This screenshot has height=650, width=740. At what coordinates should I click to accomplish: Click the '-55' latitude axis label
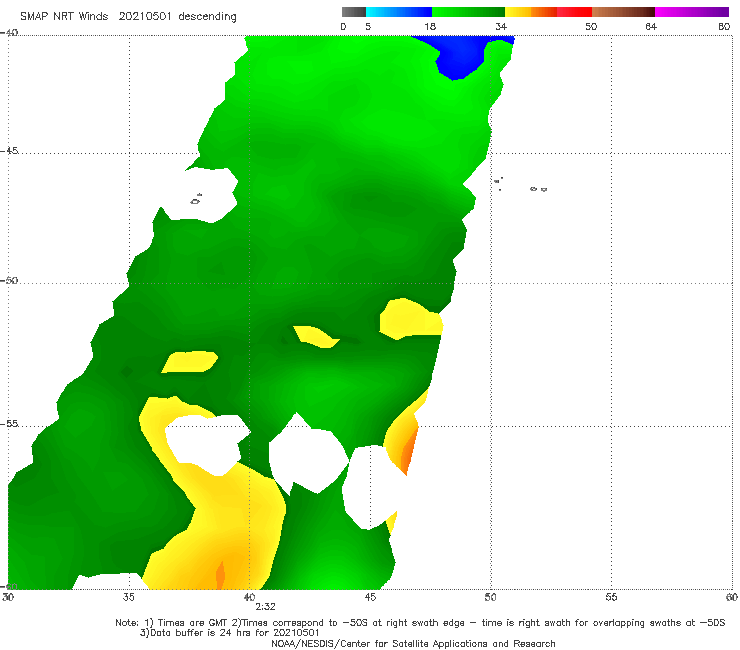click(9, 424)
